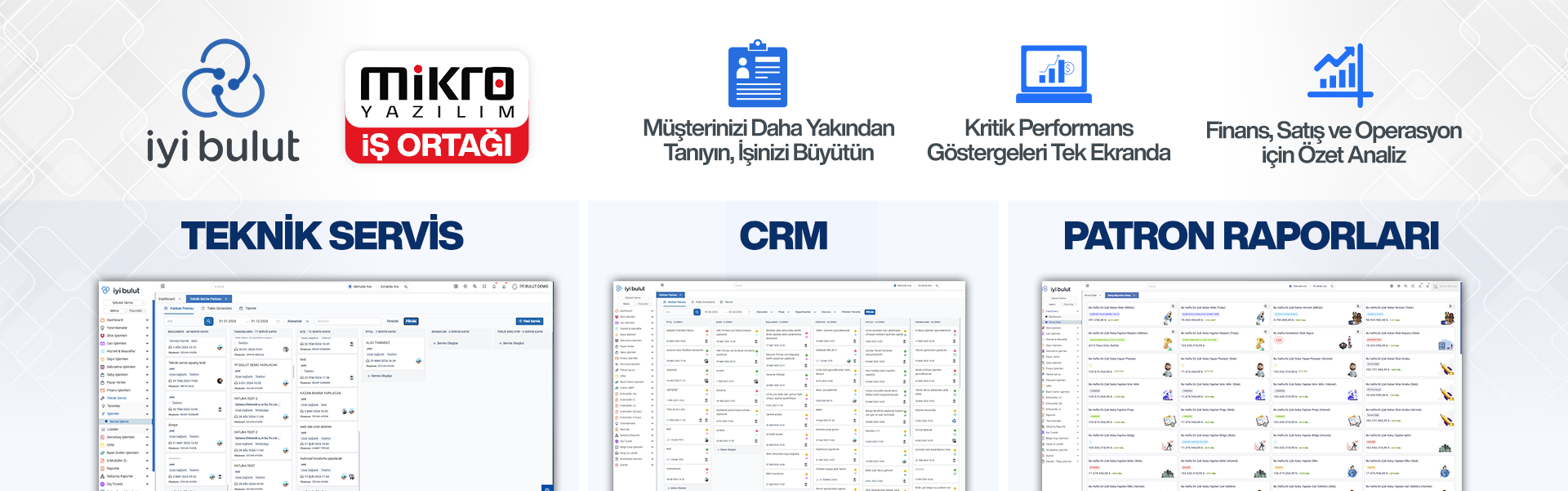This screenshot has height=491, width=1568.
Task: Click the bar chart growth icon for Finans
Action: (x=1339, y=74)
